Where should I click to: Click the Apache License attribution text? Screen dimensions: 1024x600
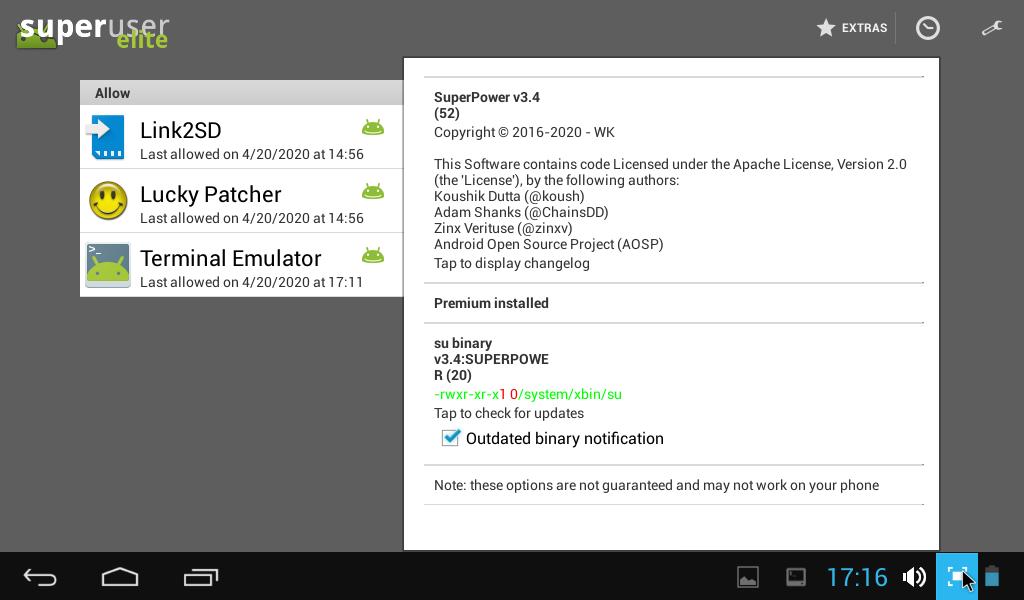670,172
